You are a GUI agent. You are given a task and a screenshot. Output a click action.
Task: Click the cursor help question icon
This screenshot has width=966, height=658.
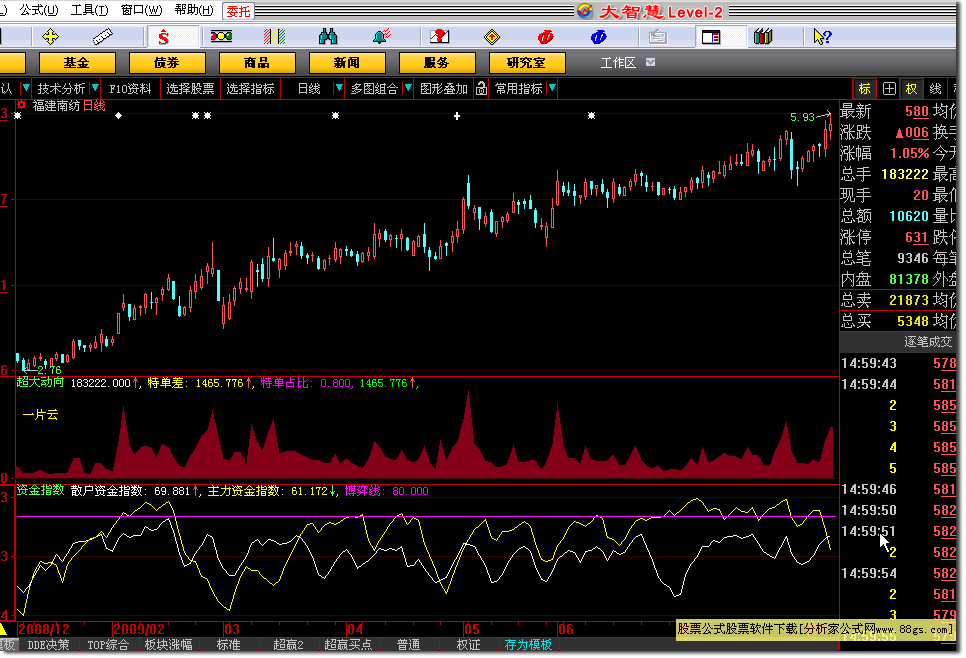(x=822, y=37)
